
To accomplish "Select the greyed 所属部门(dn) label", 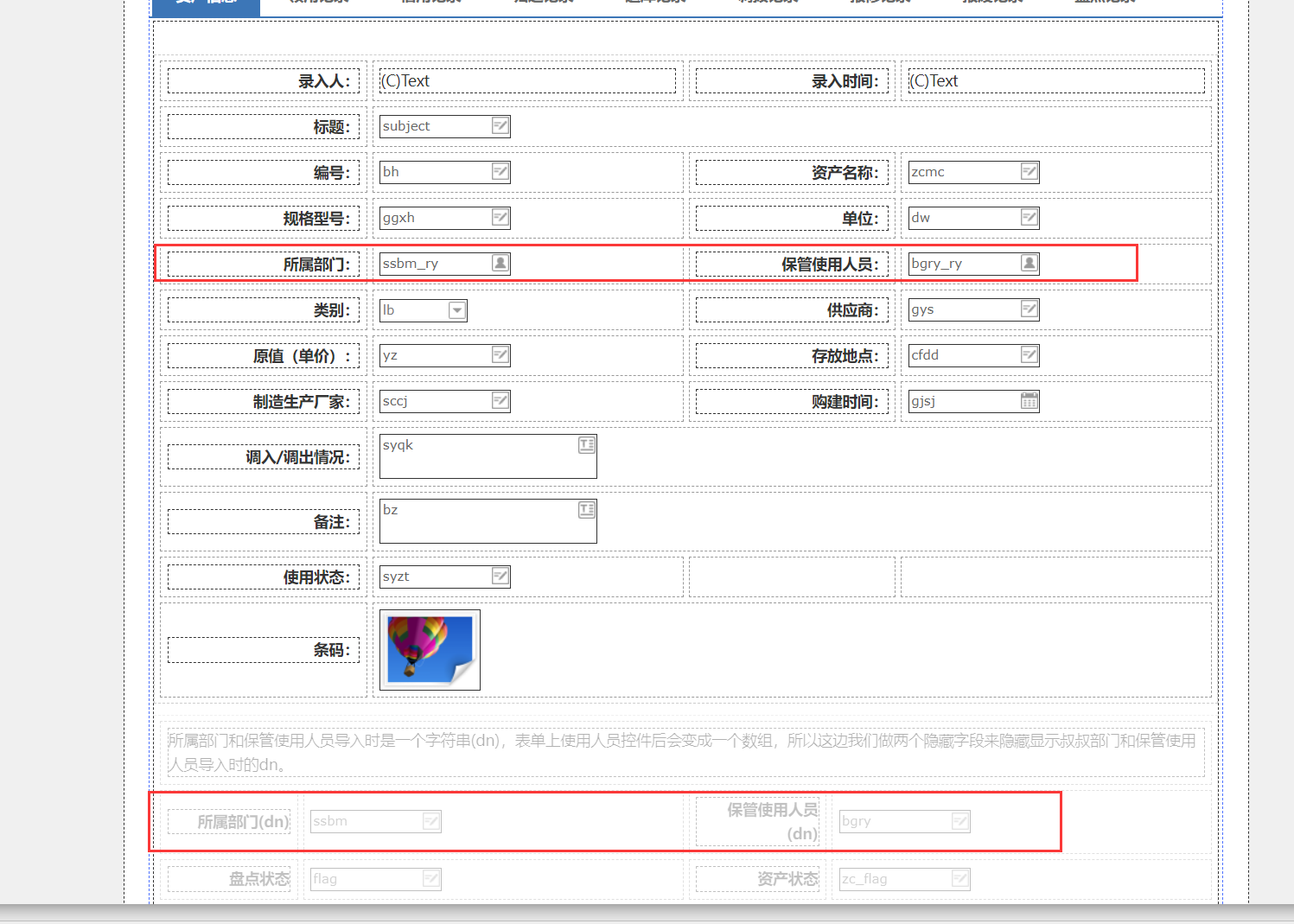I will (x=229, y=822).
